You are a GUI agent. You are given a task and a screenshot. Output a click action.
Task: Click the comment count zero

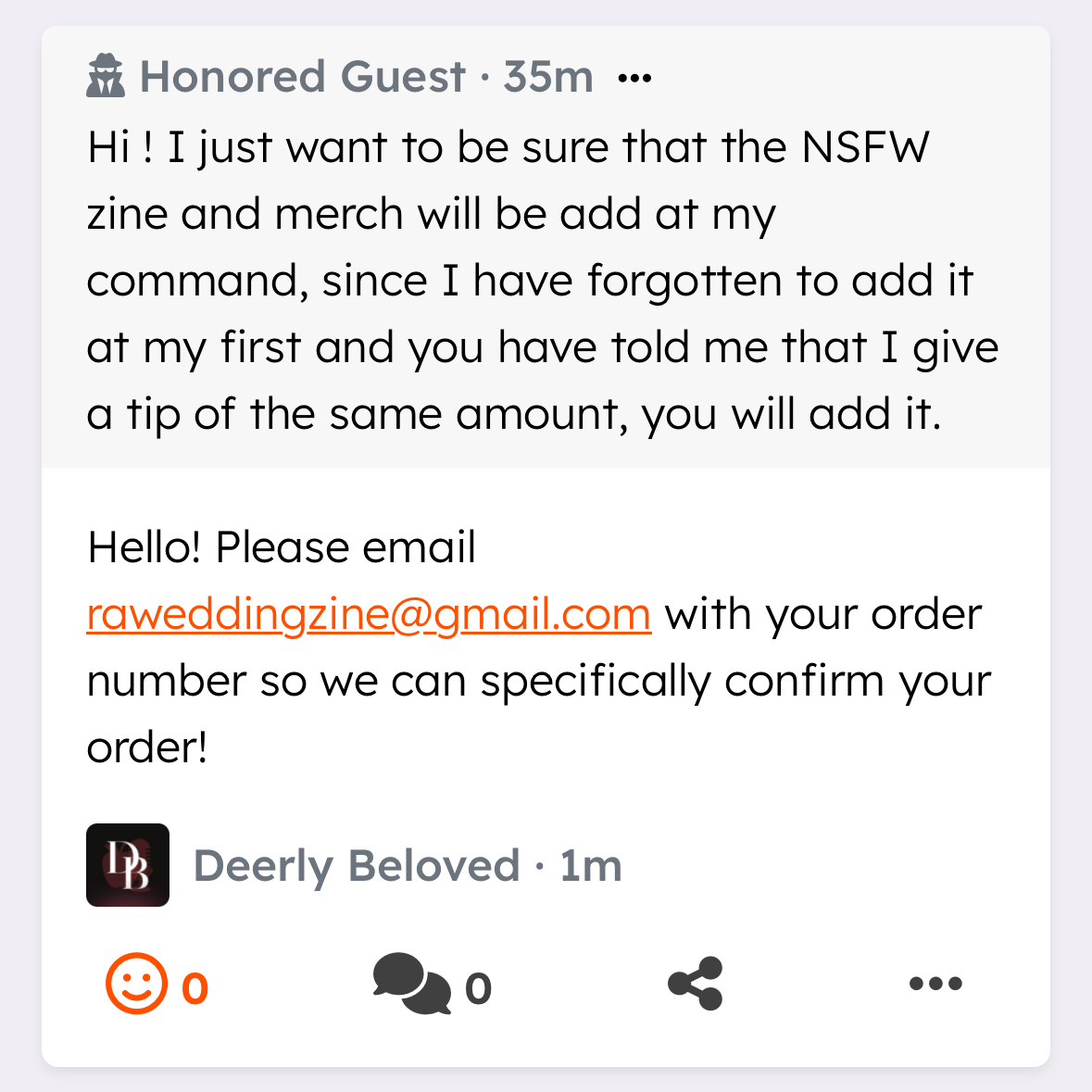click(x=478, y=988)
